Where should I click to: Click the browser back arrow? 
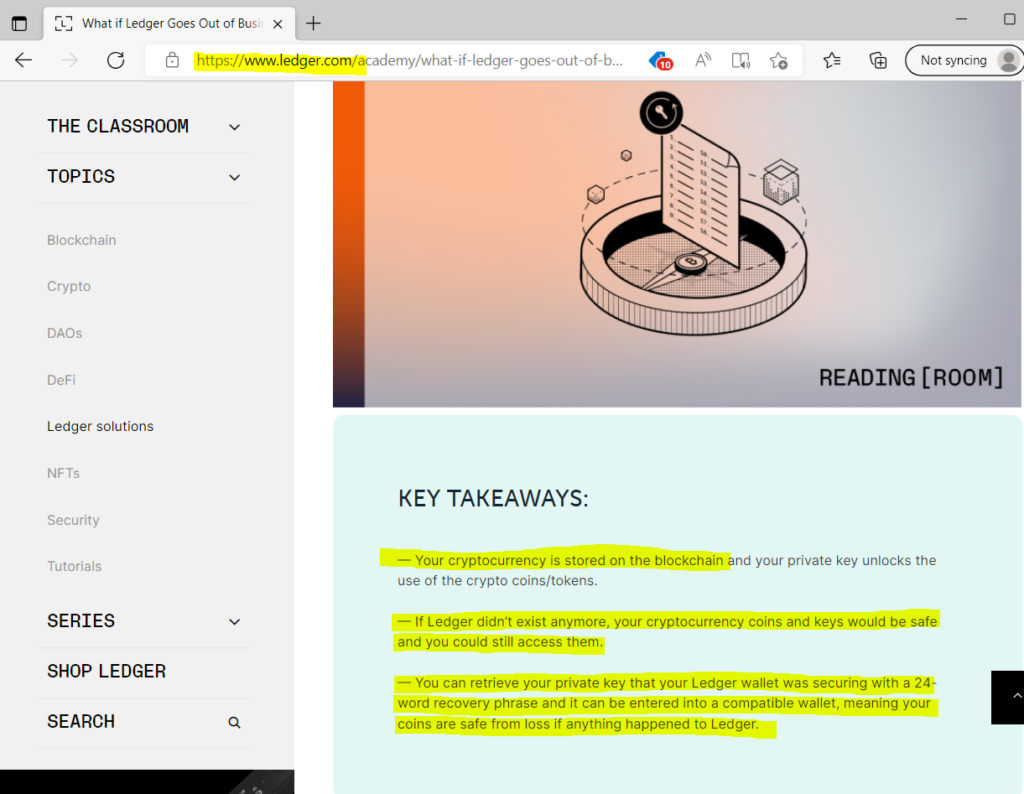click(23, 60)
